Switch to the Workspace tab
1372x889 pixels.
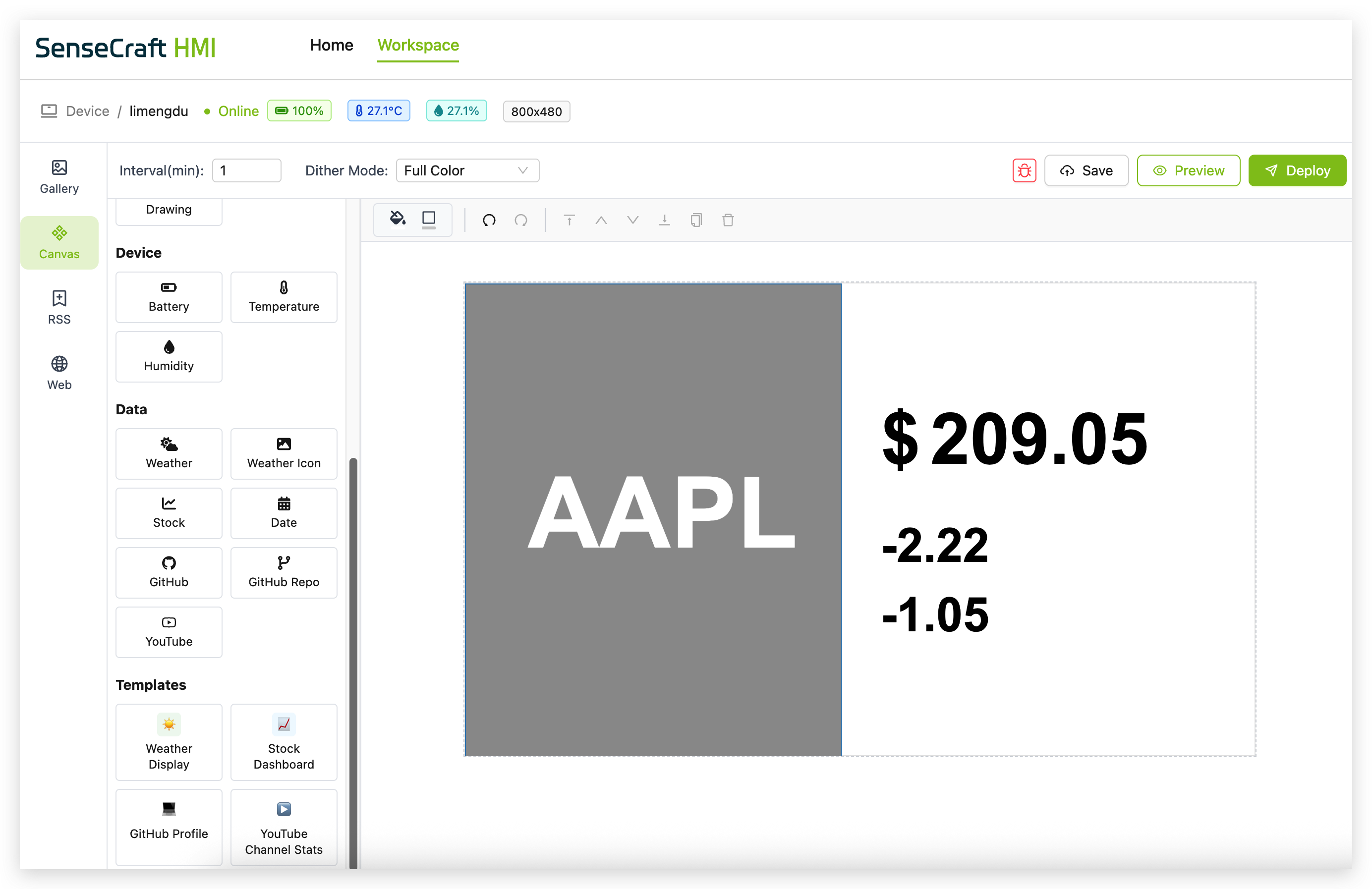418,45
